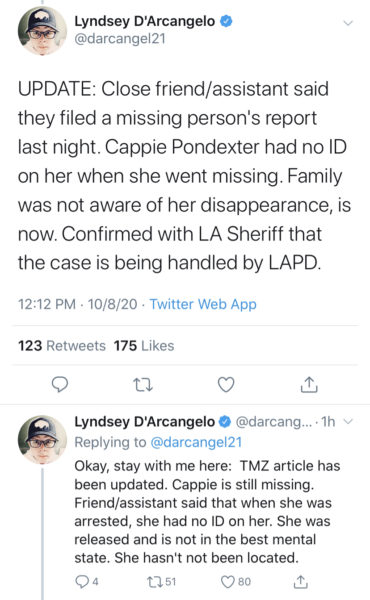
Task: View the 123 Retweets list
Action: pyautogui.click(x=62, y=346)
